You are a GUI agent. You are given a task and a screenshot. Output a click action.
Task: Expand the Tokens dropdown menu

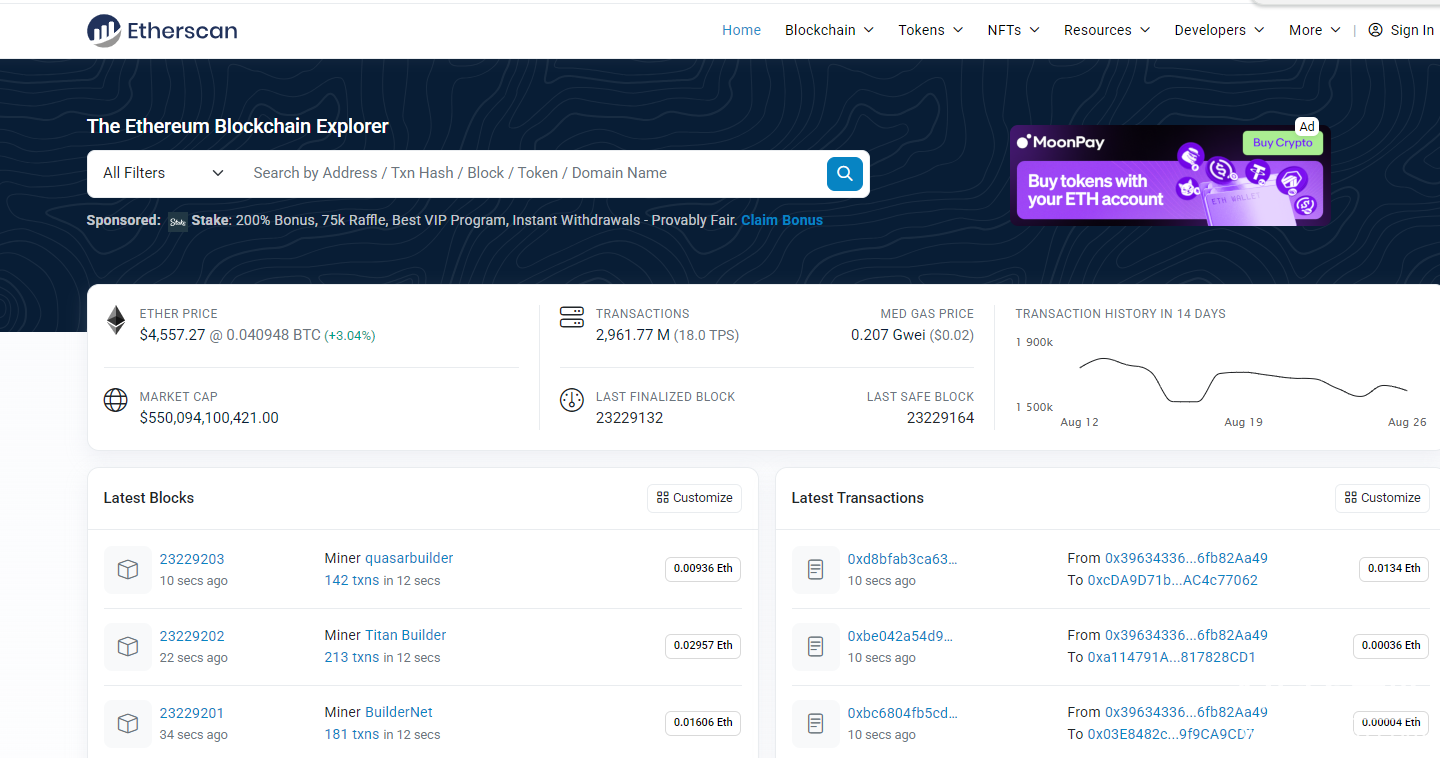(x=930, y=30)
